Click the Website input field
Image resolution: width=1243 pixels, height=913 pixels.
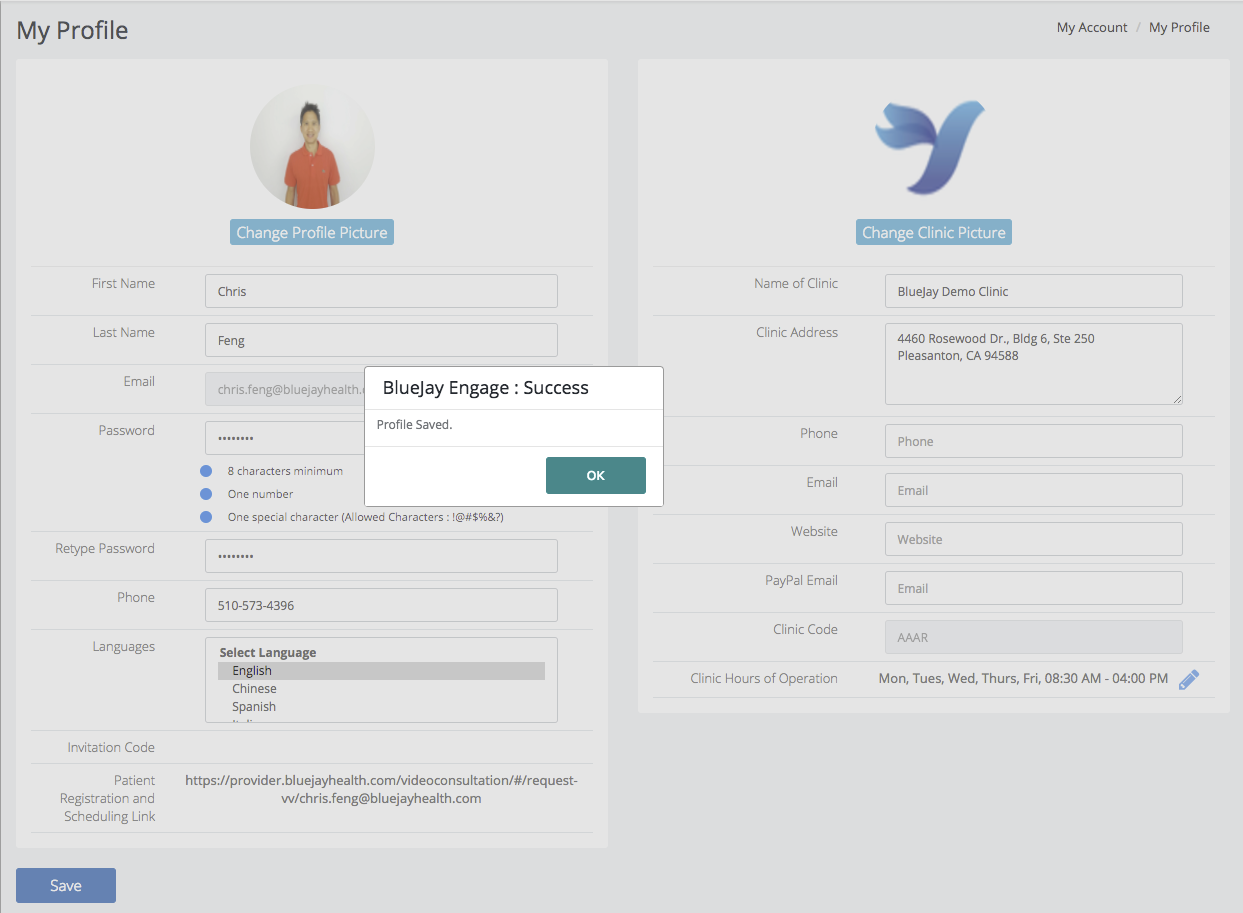[1033, 539]
